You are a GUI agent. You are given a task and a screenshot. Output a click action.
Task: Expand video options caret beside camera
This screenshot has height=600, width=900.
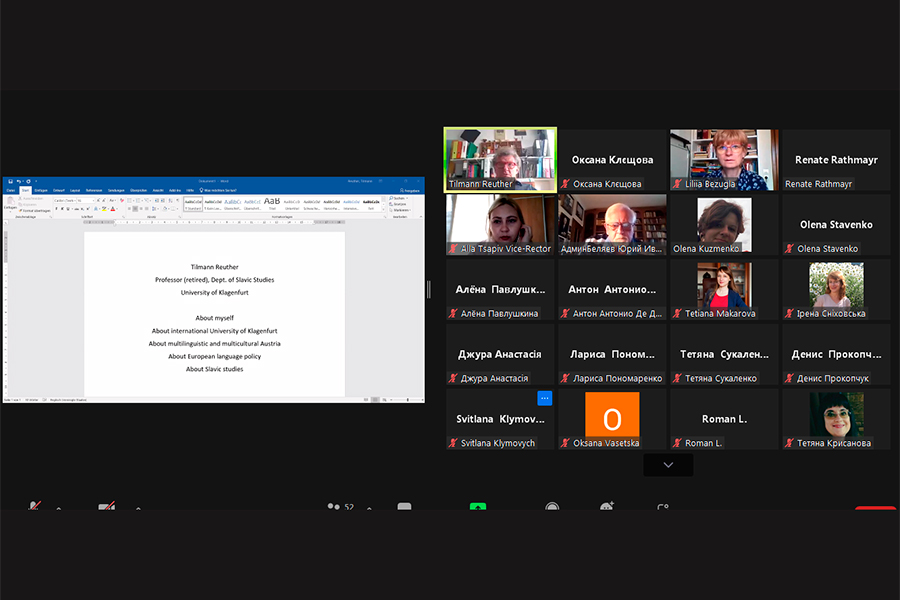(x=138, y=508)
